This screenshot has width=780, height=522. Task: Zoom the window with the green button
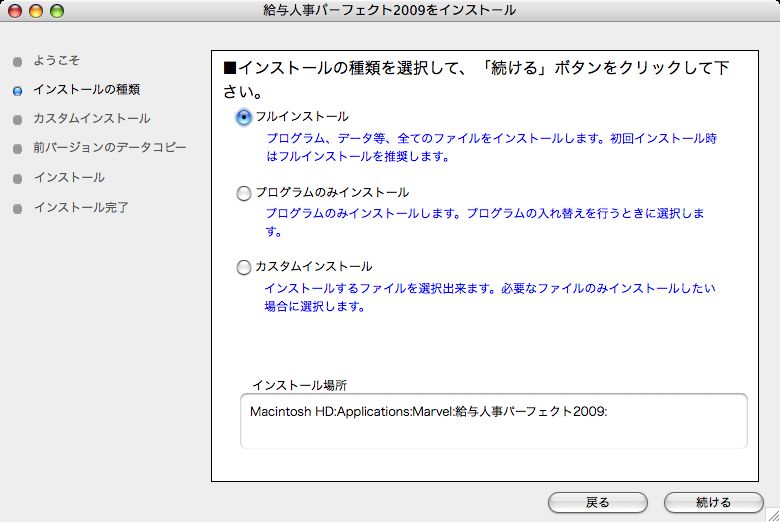click(57, 10)
